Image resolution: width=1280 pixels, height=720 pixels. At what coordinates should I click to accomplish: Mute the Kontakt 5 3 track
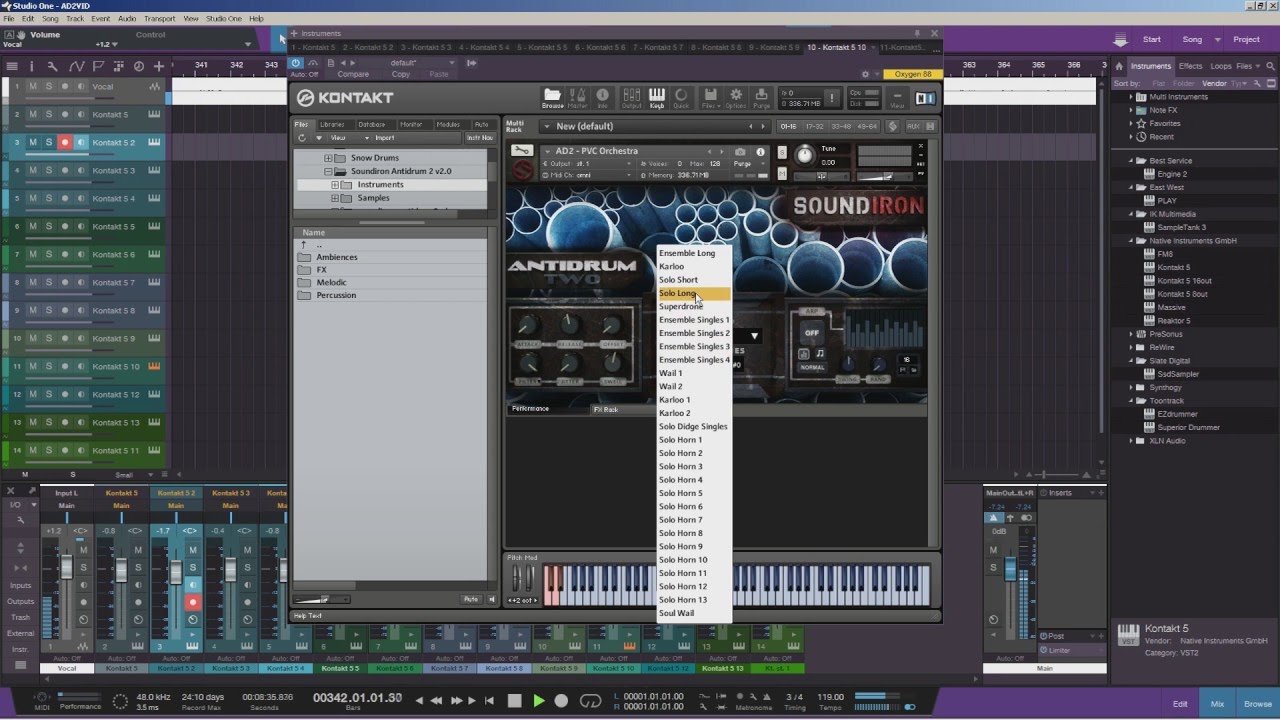tap(32, 171)
